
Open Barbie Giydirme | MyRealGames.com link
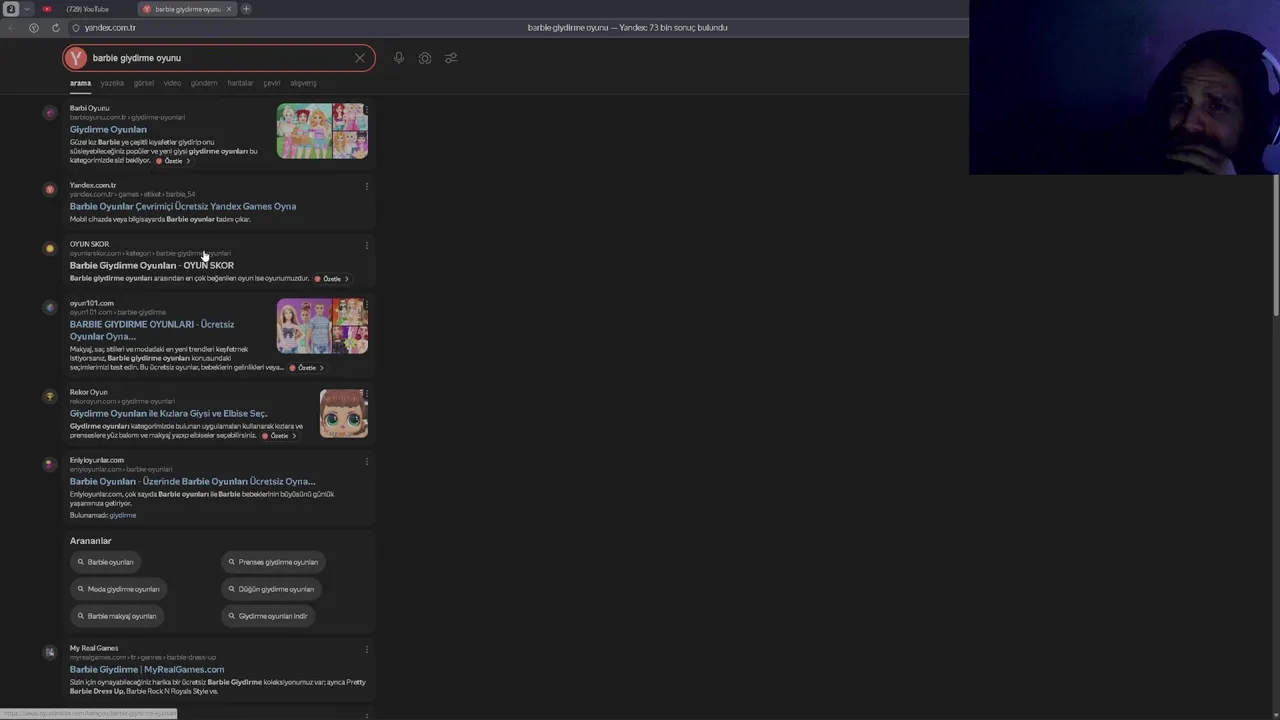click(147, 669)
